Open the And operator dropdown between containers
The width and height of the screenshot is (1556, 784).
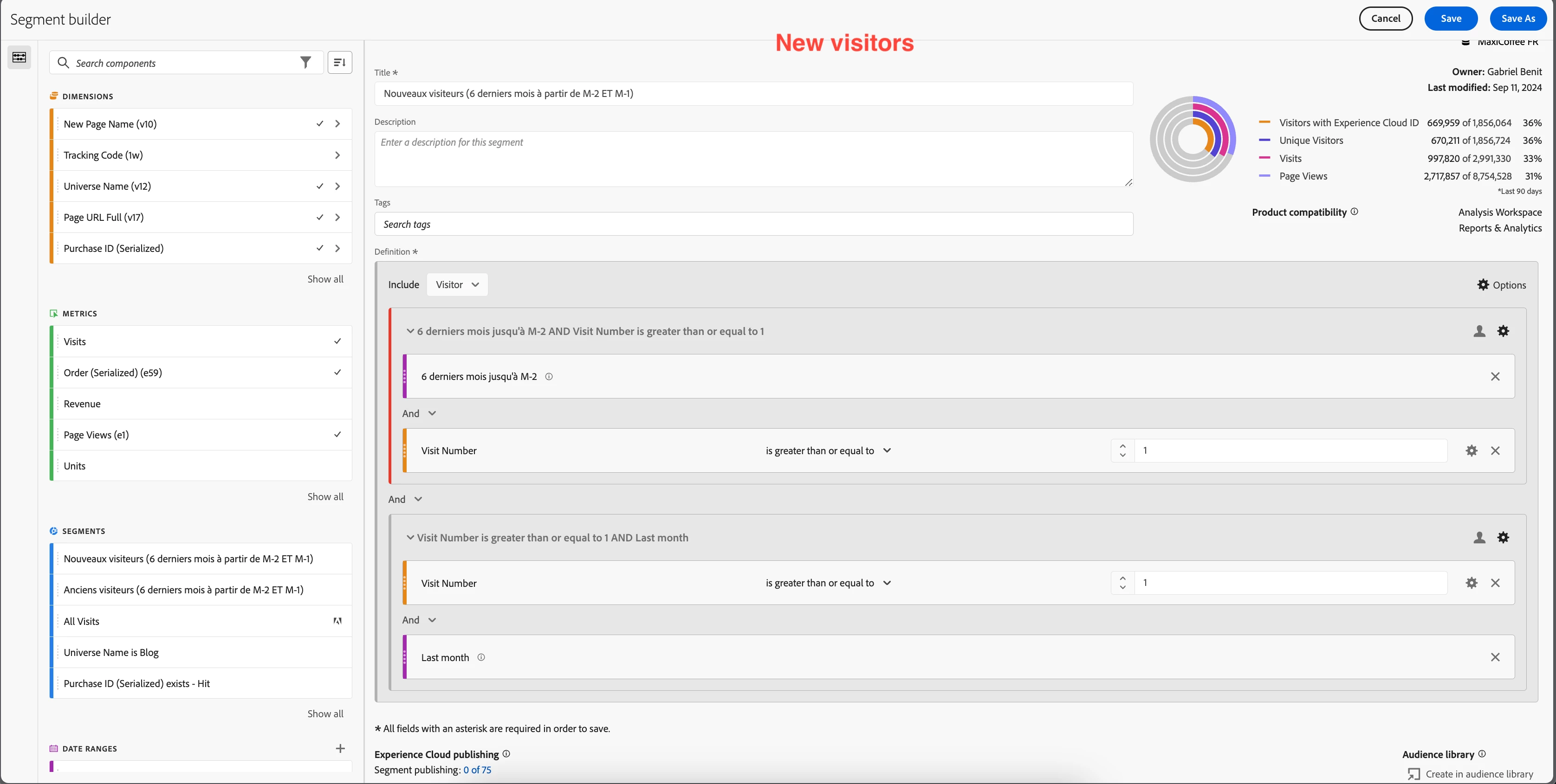[x=405, y=499]
